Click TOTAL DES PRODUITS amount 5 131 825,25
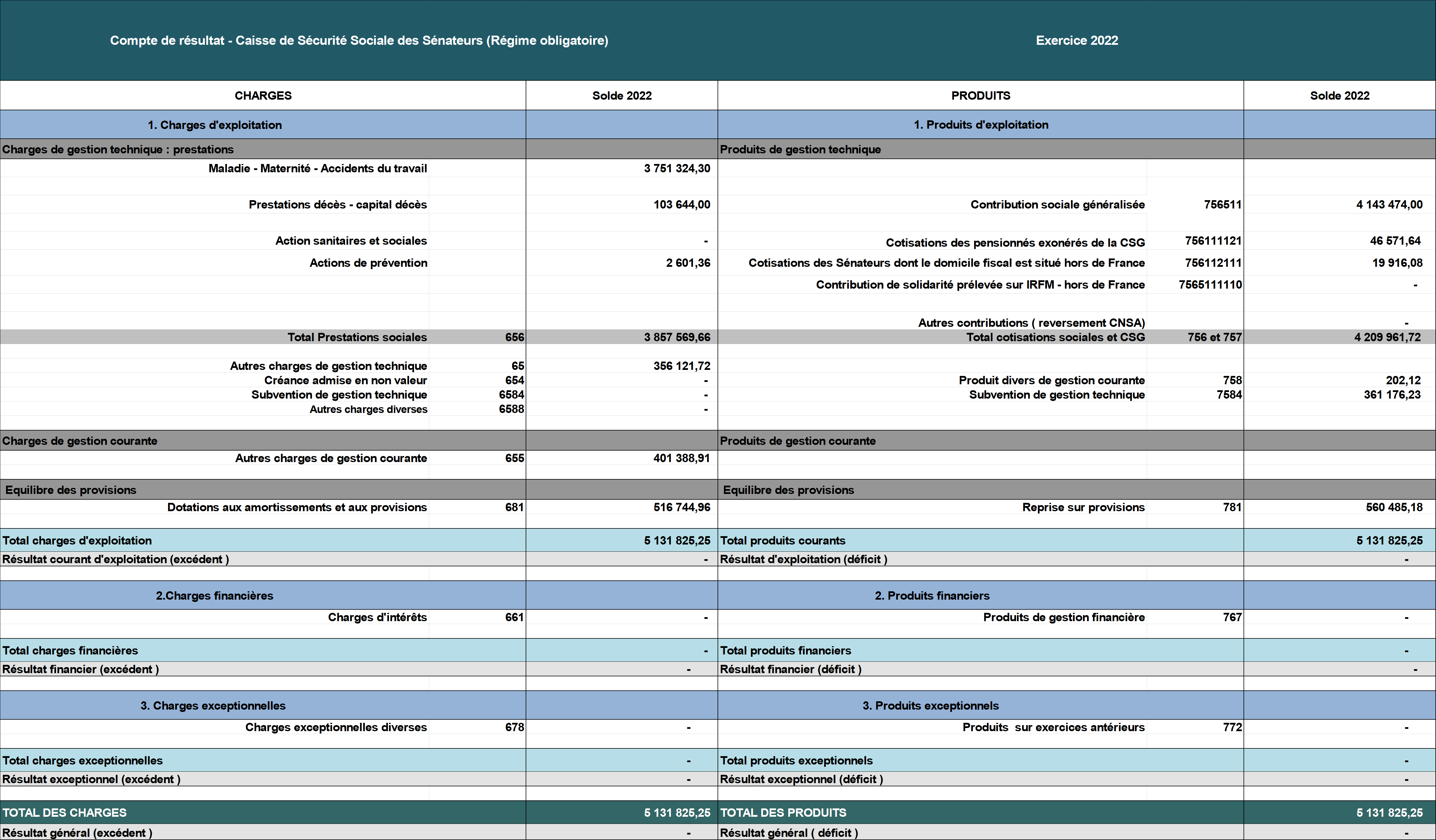1436x840 pixels. 1389,813
